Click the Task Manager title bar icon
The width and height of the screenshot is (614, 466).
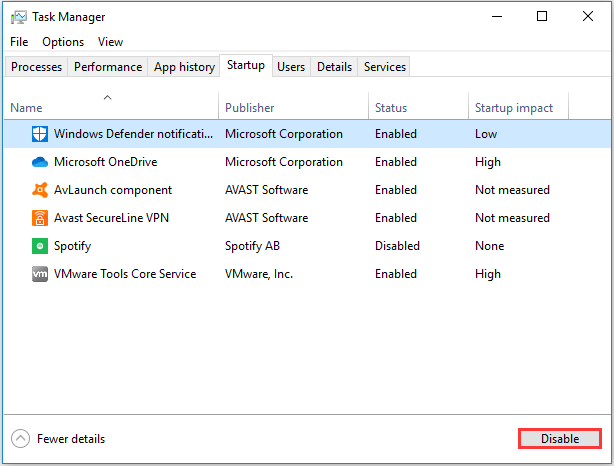point(18,17)
